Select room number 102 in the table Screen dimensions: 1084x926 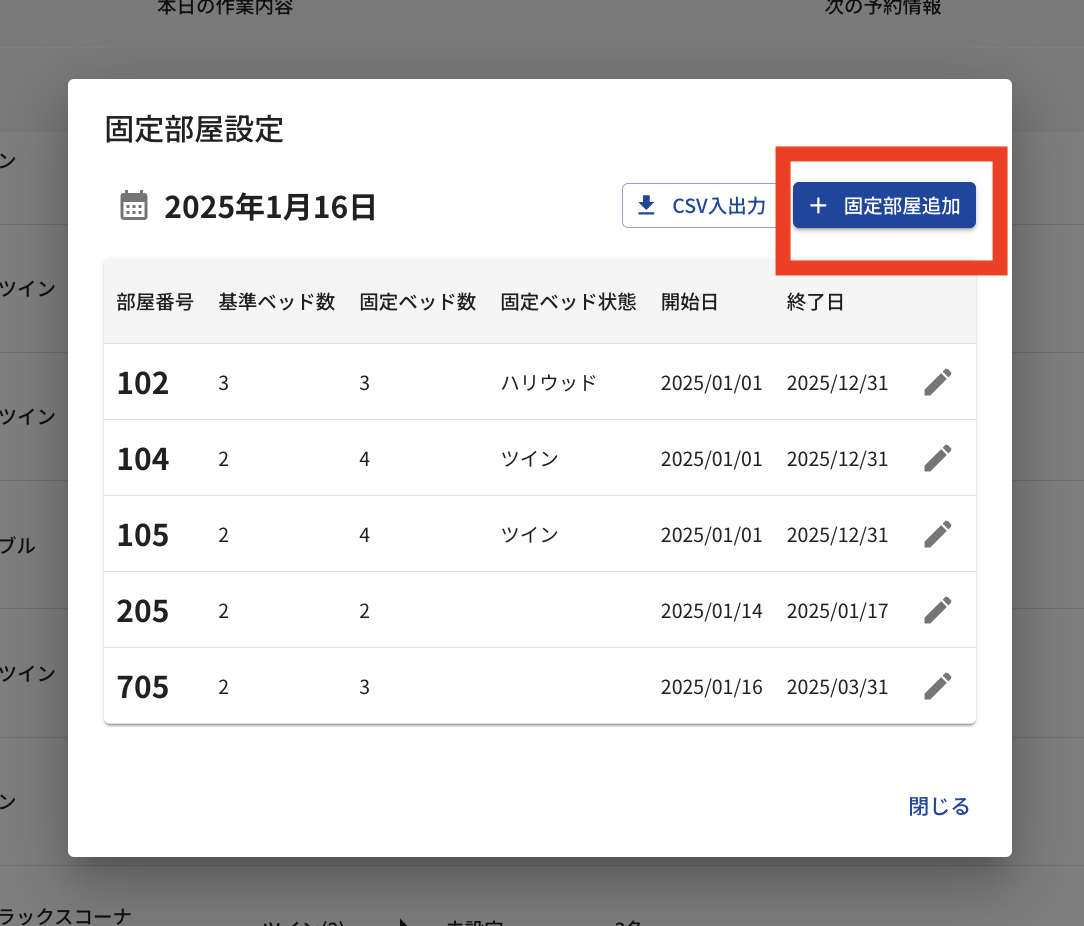tap(143, 383)
